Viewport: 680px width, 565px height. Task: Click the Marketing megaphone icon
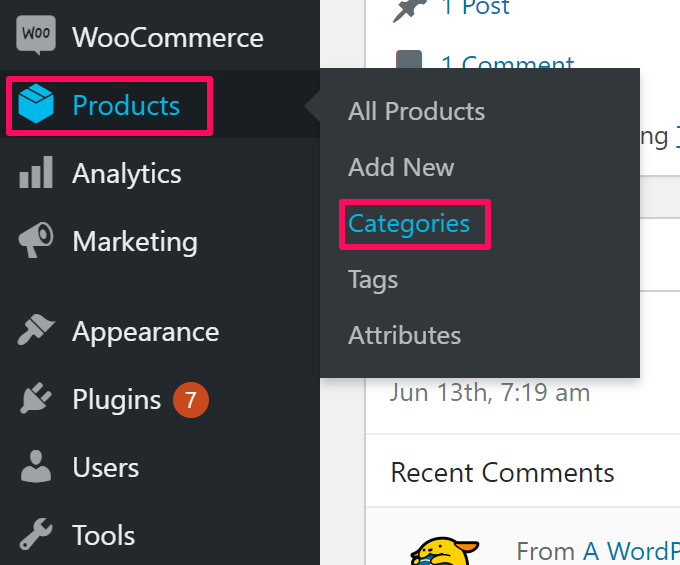click(x=36, y=241)
